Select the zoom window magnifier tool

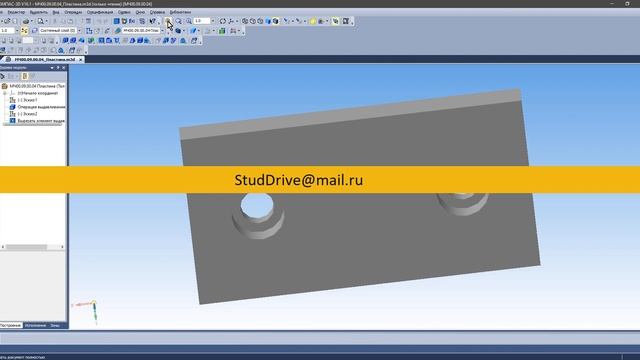click(178, 21)
